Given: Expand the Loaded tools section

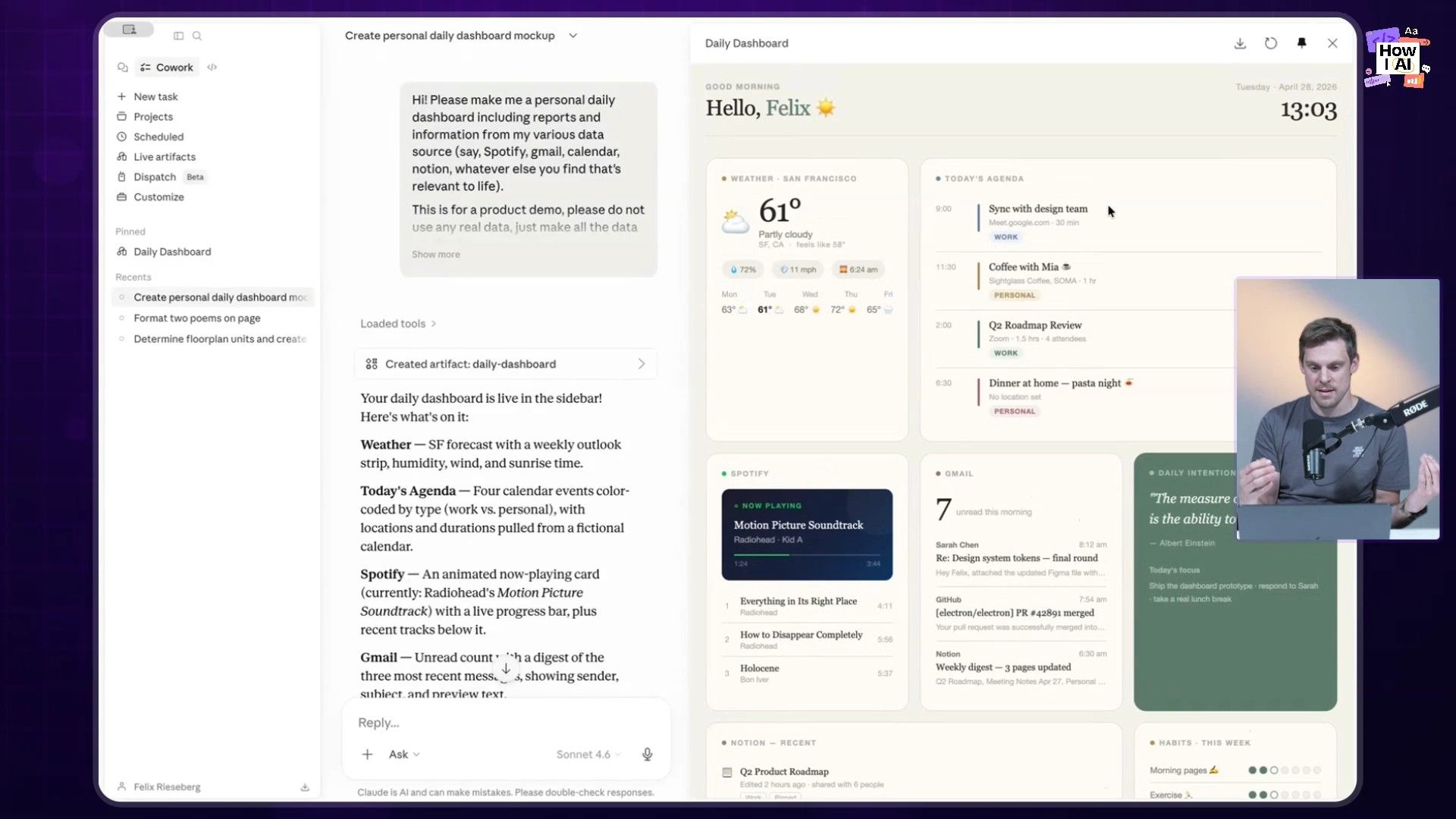Looking at the screenshot, I should pos(398,324).
